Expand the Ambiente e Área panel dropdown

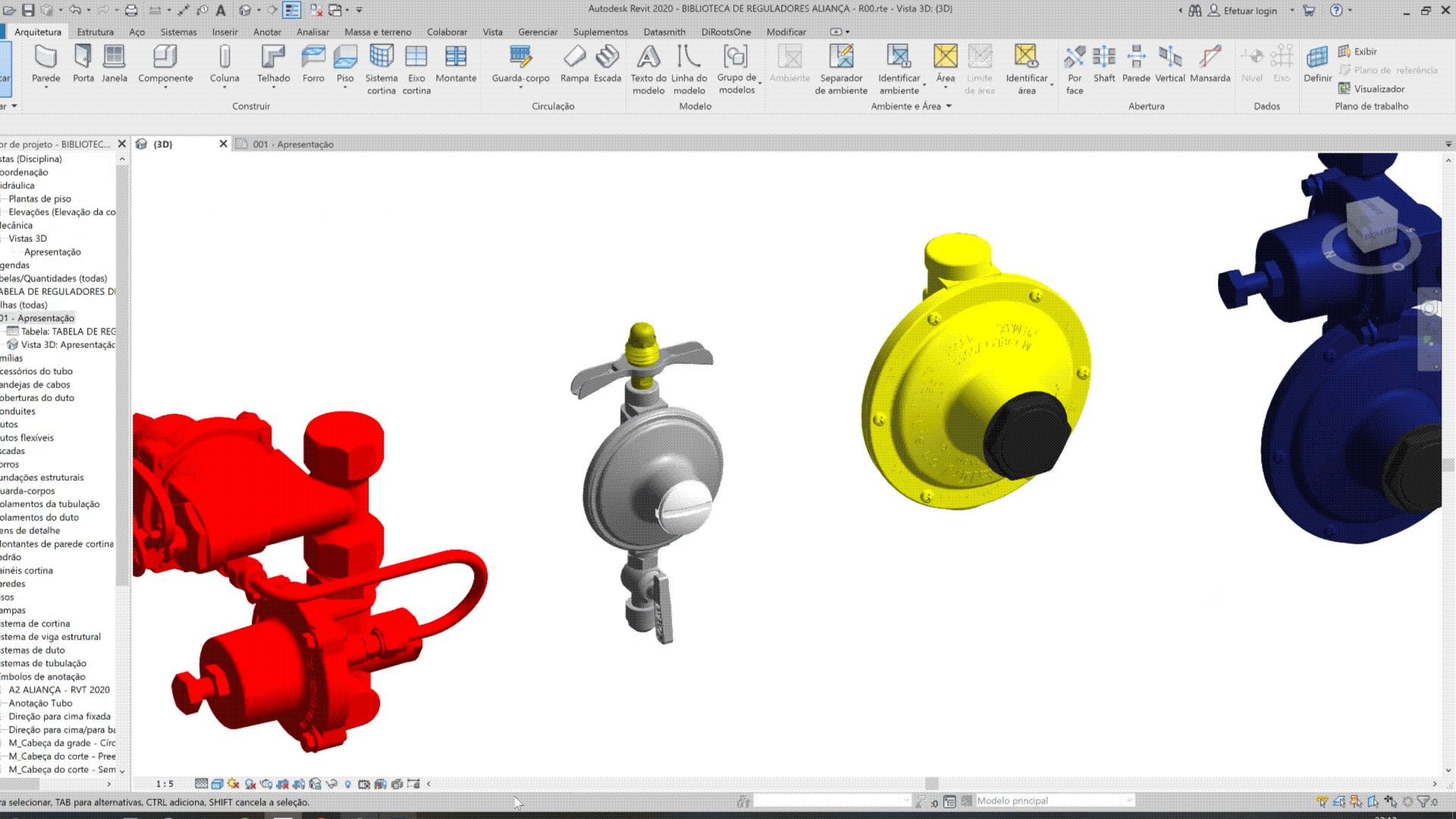click(x=949, y=106)
